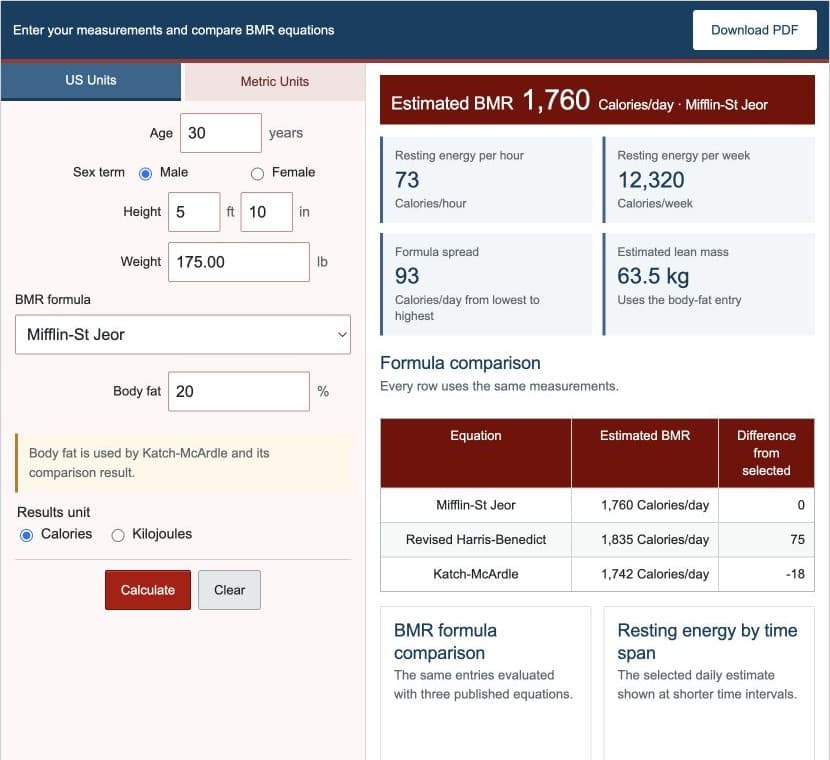
Task: Select Kilojoules as the results unit
Action: click(118, 535)
